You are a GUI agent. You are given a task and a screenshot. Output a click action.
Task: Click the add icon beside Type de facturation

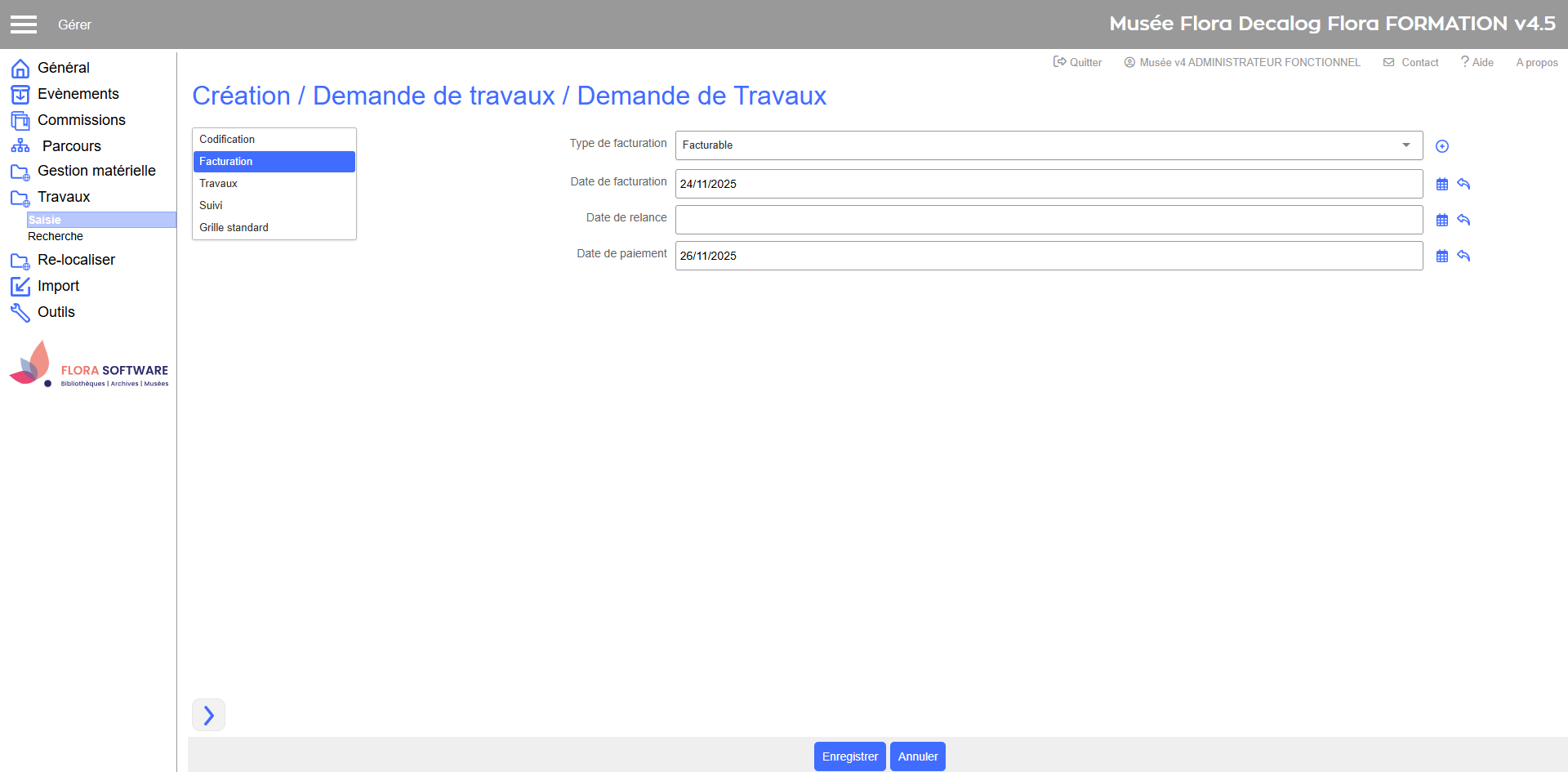(1442, 146)
